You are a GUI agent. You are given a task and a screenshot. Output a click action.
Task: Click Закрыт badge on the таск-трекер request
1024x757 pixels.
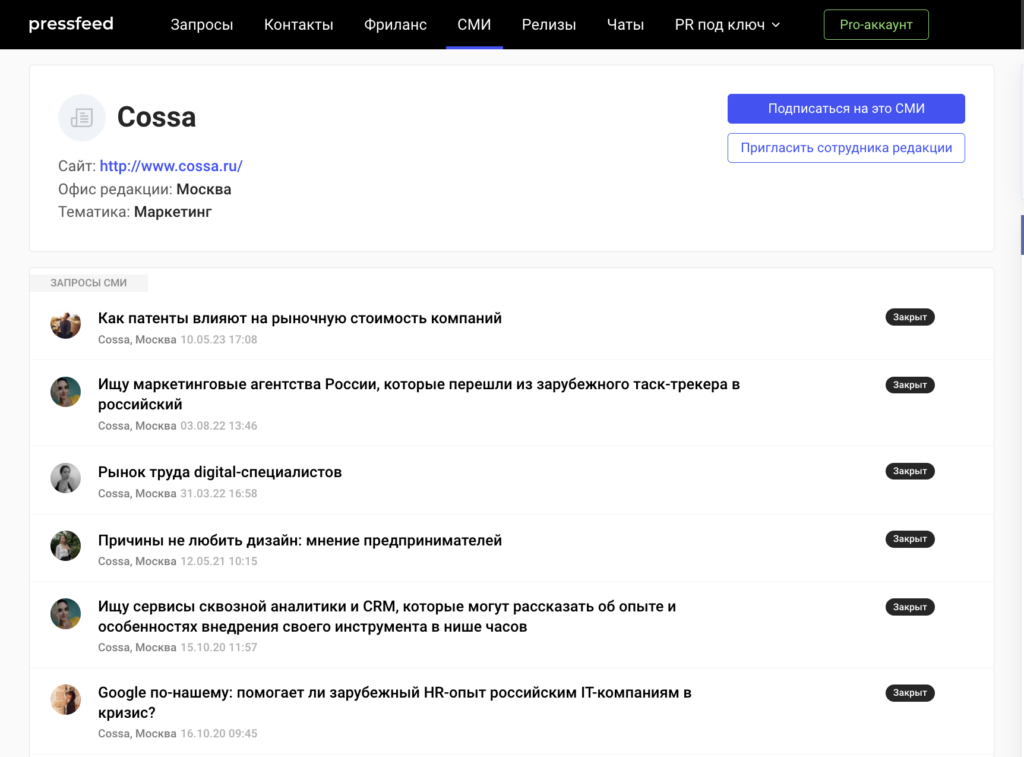coord(910,385)
